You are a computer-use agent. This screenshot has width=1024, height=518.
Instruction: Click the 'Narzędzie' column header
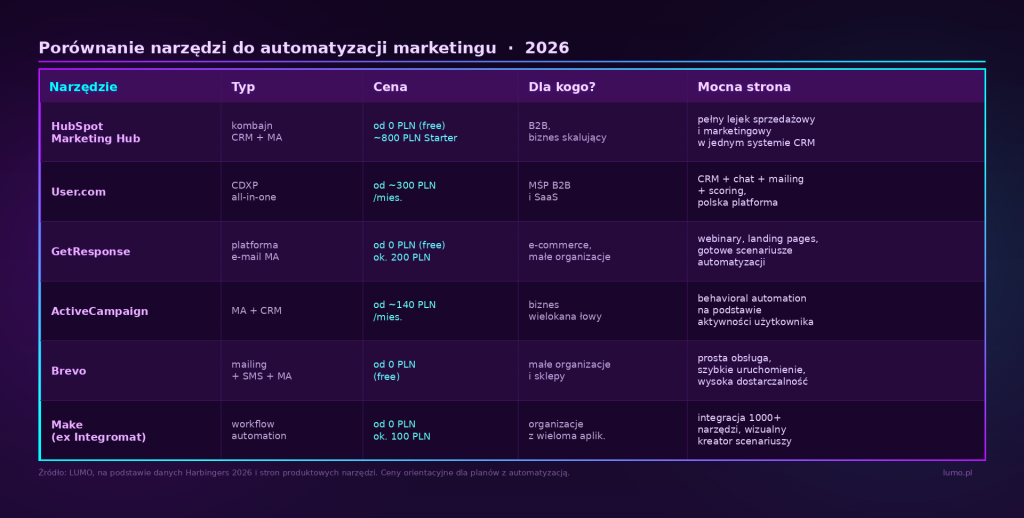coord(83,87)
